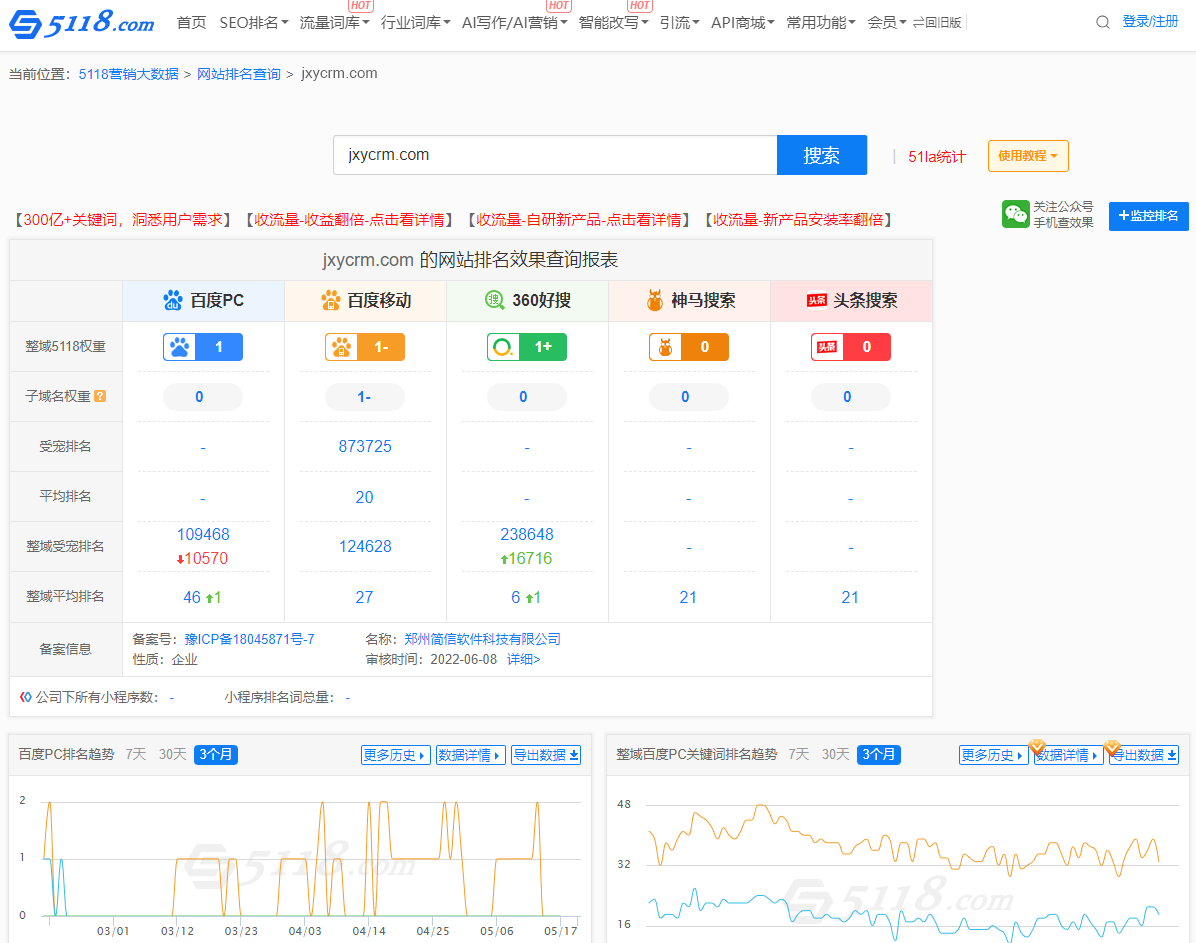This screenshot has width=1196, height=943.
Task: Open the 流量词库 dropdown menu
Action: (x=334, y=23)
